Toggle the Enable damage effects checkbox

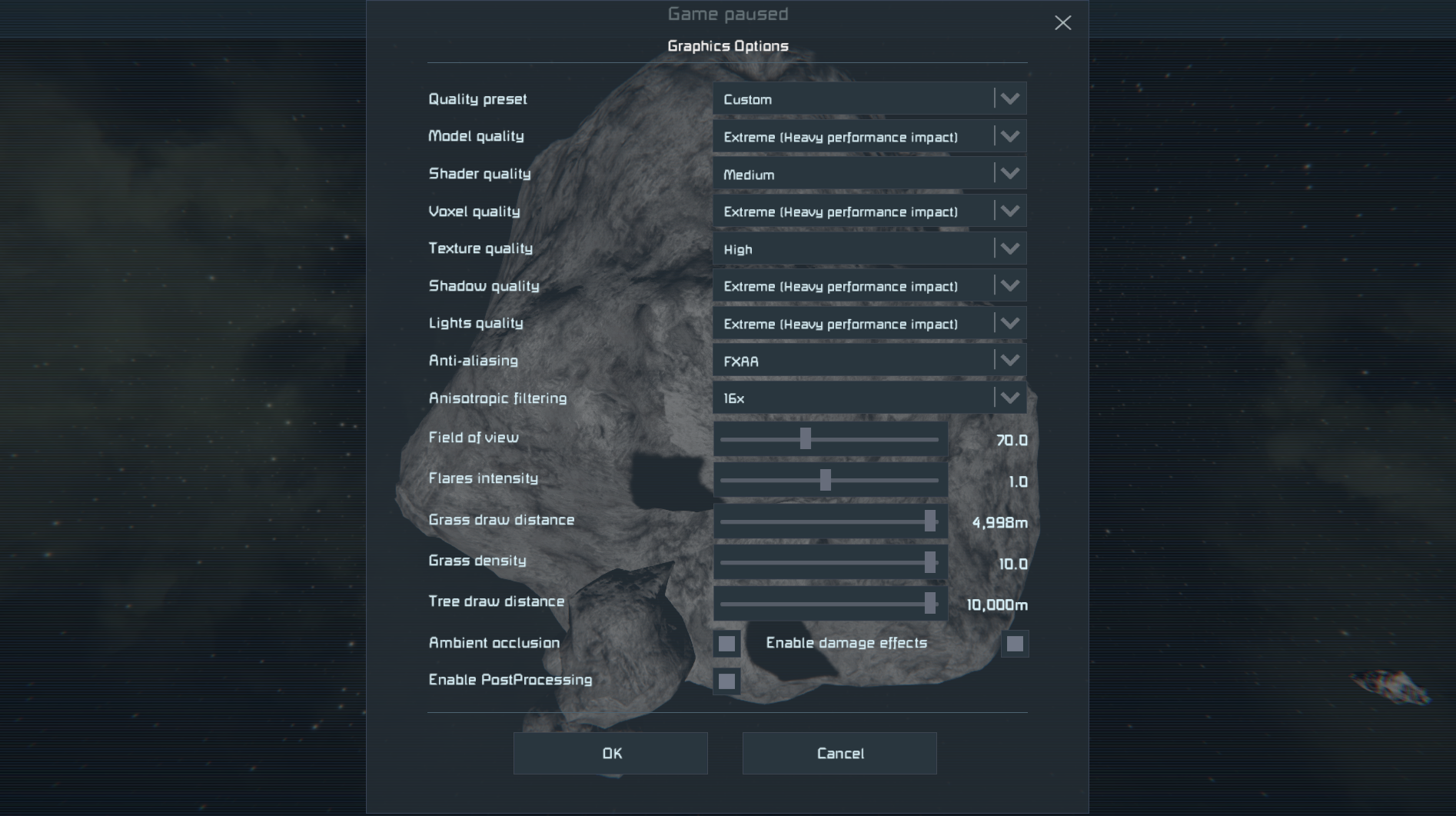point(1015,644)
